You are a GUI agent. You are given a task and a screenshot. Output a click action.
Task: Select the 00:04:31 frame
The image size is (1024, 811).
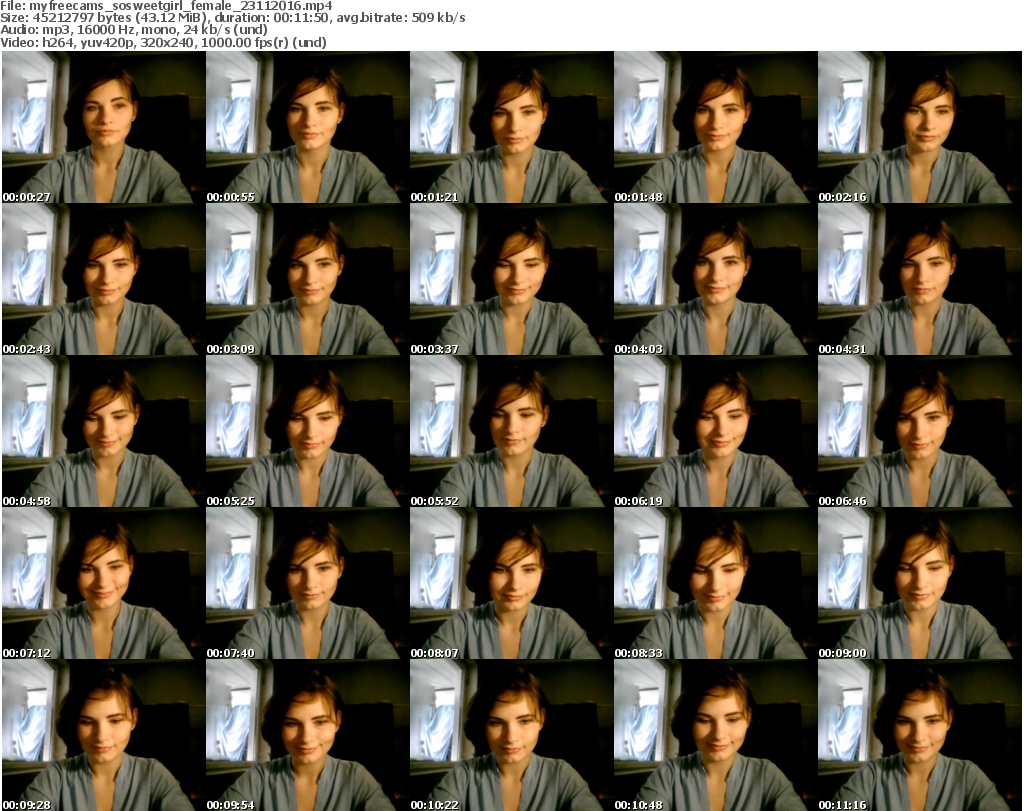(x=920, y=279)
